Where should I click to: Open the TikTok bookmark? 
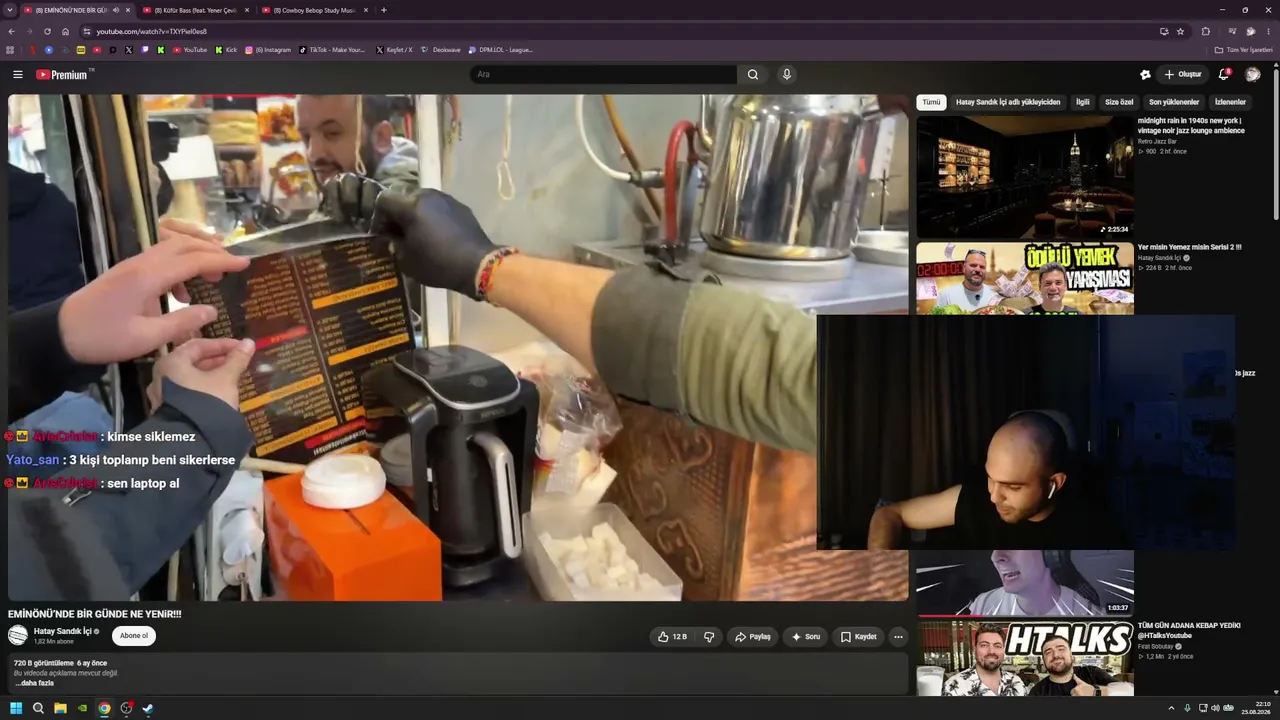(x=333, y=50)
